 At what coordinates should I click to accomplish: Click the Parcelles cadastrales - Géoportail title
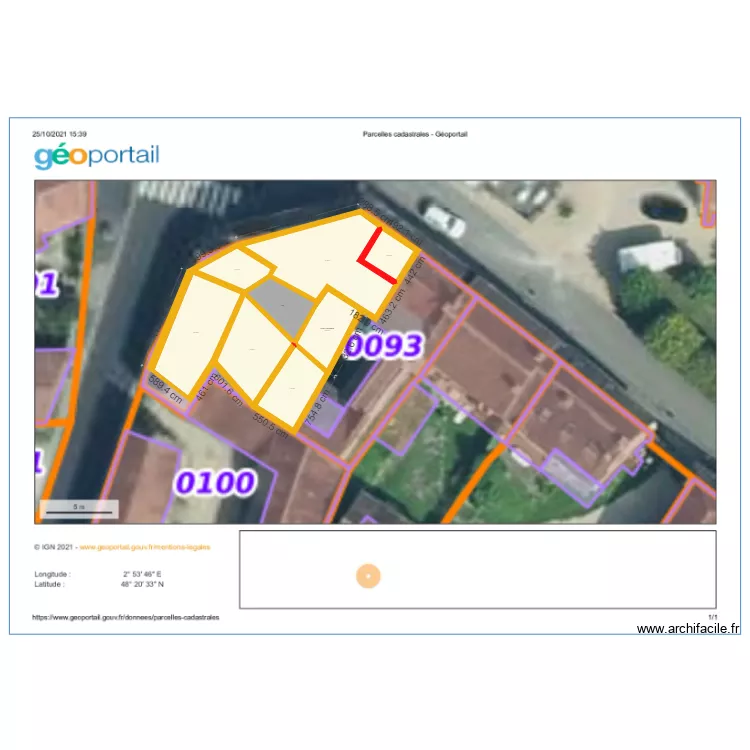pyautogui.click(x=415, y=134)
